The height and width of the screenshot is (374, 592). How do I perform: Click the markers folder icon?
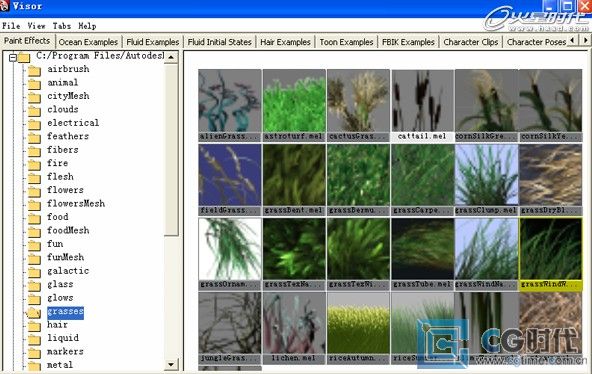(x=34, y=352)
